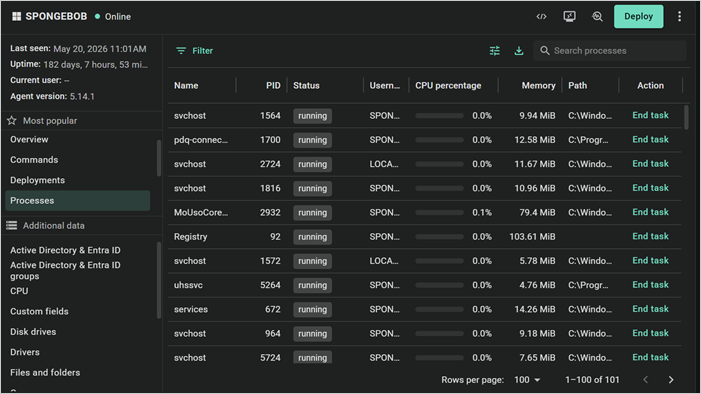Open Files and folders section
701x394 pixels.
click(45, 373)
